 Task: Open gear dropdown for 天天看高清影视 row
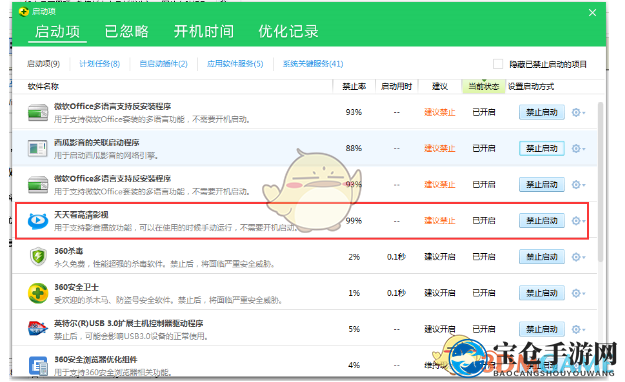(578, 221)
